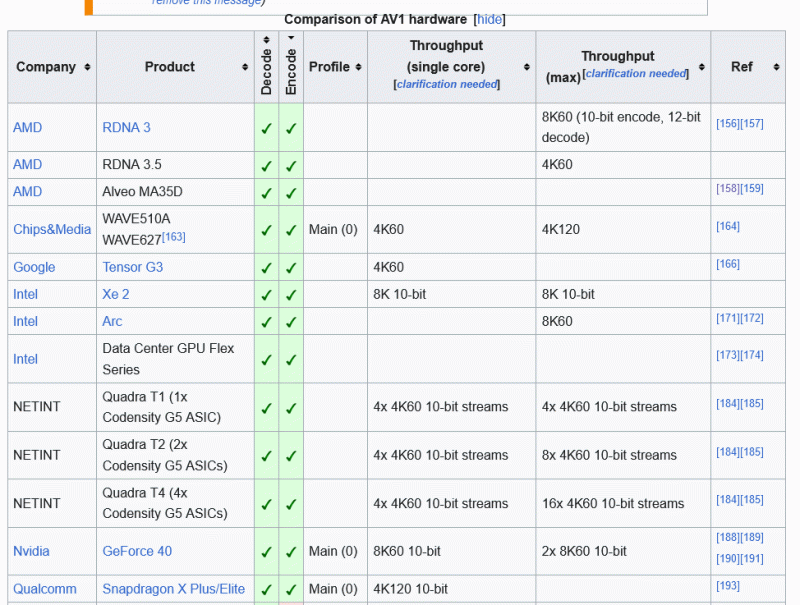Sort table by Product column arrows
Screen dimensions: 800x605
(x=245, y=67)
